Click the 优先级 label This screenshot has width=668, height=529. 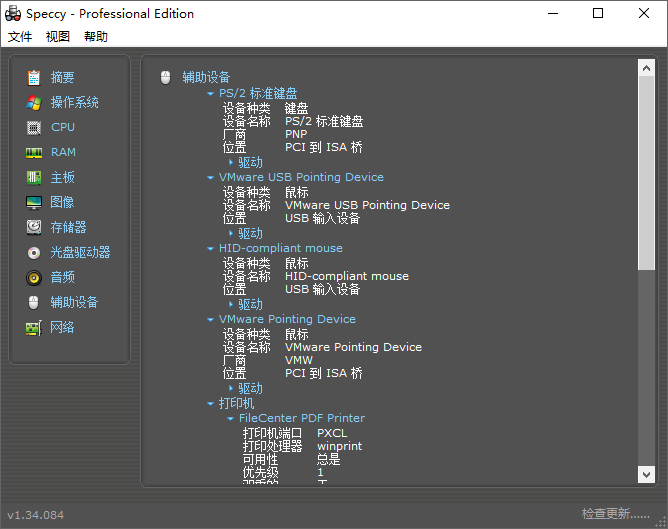click(260, 472)
